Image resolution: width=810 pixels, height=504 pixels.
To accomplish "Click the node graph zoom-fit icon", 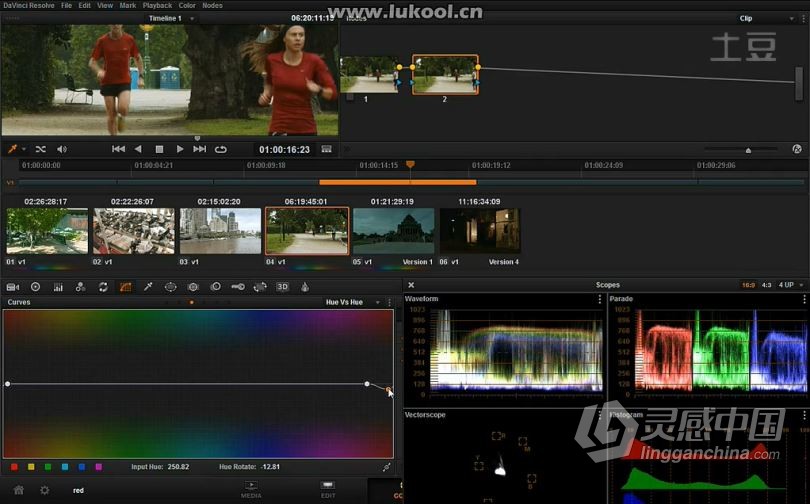I will (797, 149).
